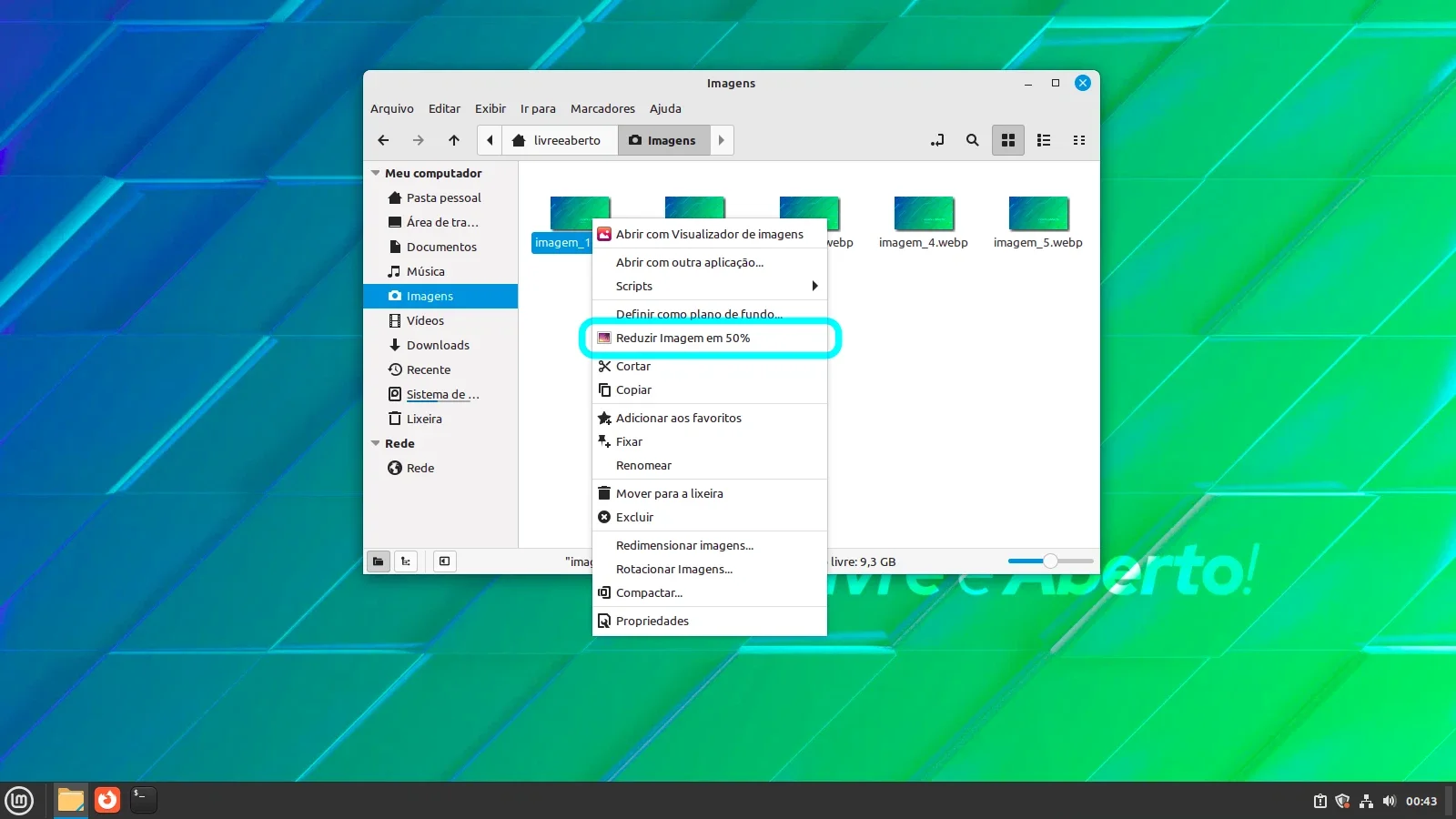Click the path bar right scroll arrow
This screenshot has height=819, width=1456.
(x=722, y=140)
